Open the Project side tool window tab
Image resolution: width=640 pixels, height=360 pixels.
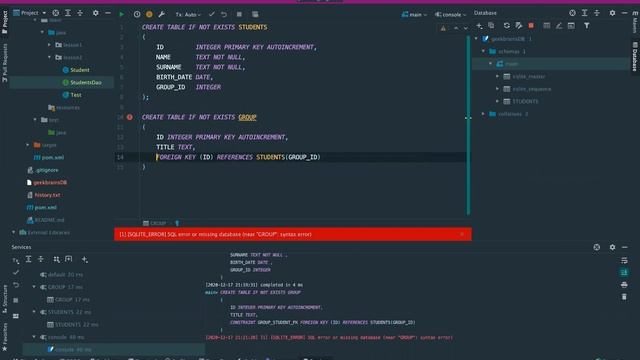click(x=5, y=22)
